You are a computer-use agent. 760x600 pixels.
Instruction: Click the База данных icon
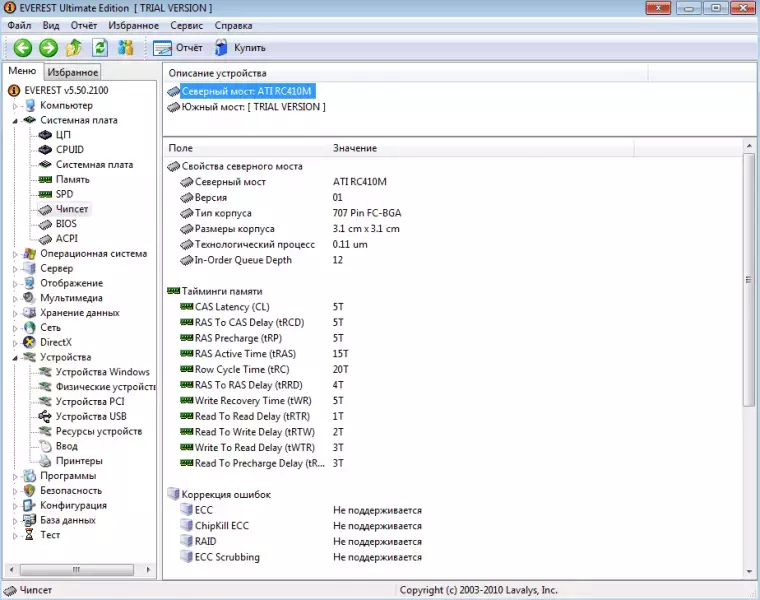[x=30, y=520]
